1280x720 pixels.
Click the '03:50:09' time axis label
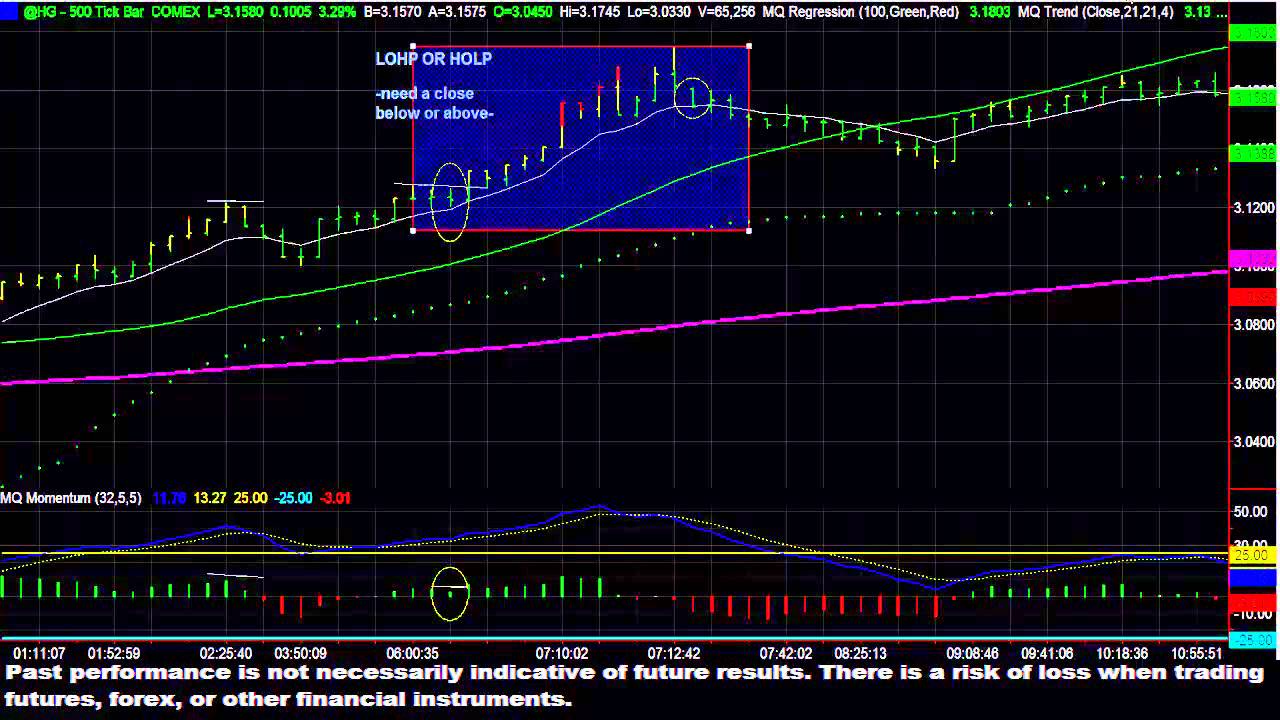click(x=299, y=653)
